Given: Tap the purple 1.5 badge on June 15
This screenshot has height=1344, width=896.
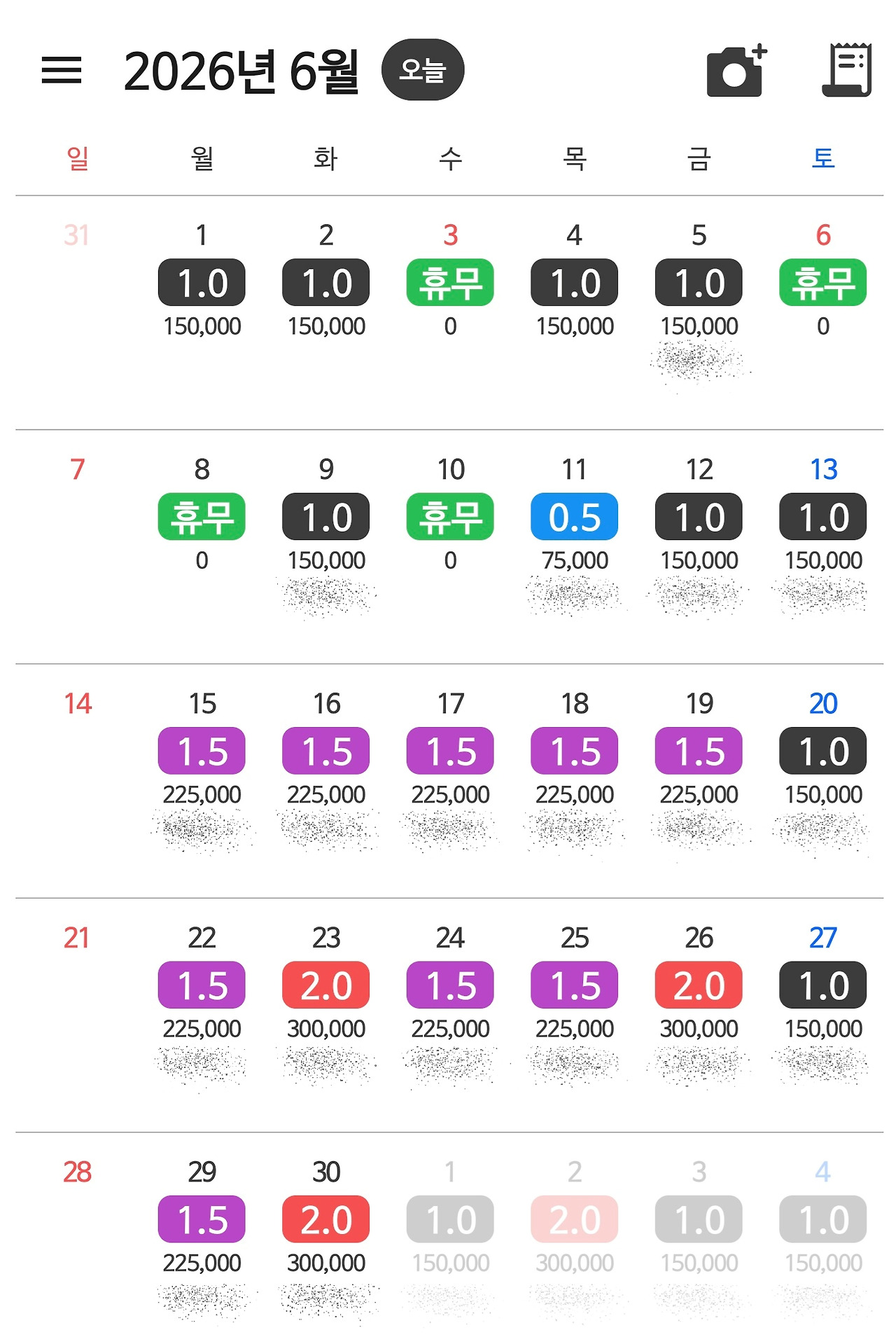Looking at the screenshot, I should (202, 751).
